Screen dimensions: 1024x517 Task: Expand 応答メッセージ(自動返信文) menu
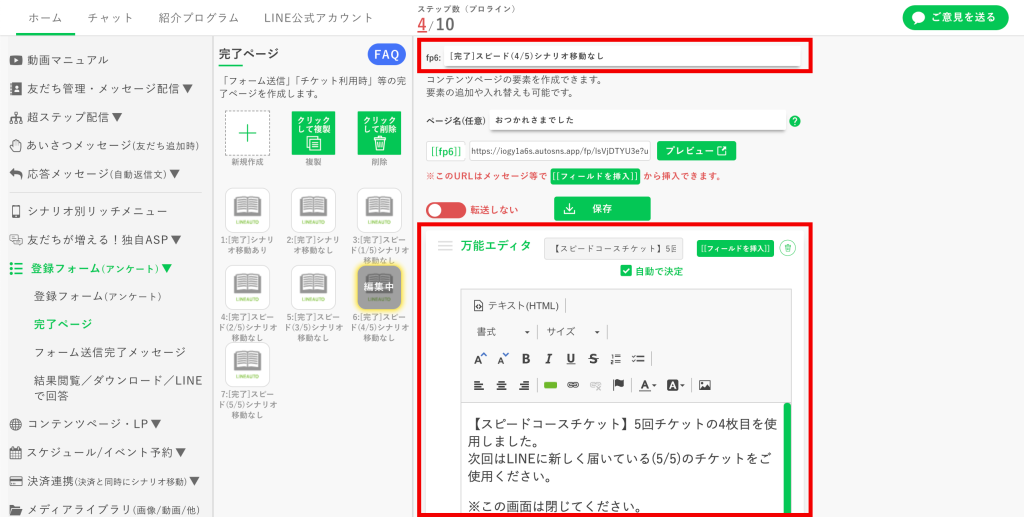click(95, 174)
